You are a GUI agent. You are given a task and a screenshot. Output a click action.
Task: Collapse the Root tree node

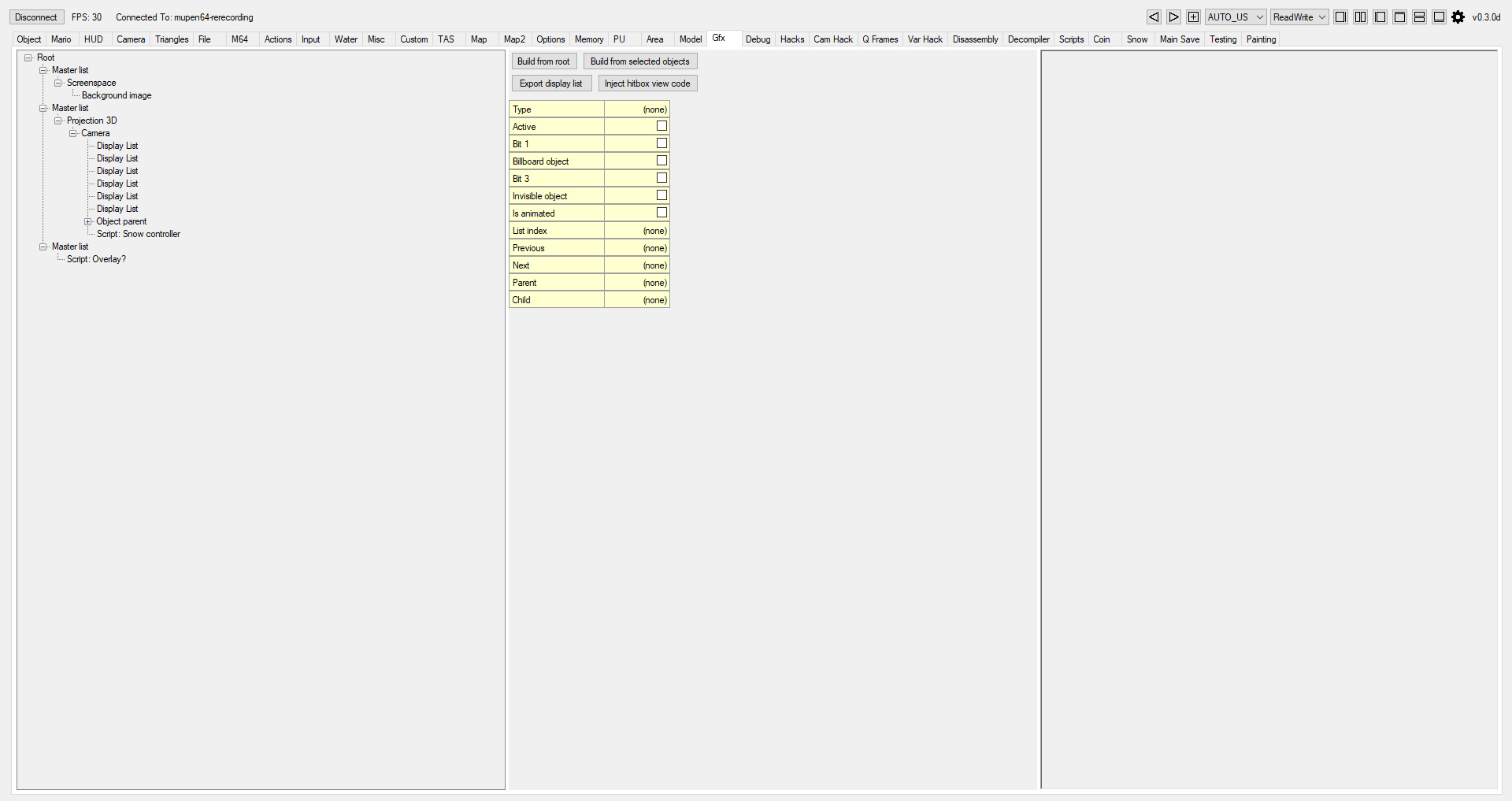tap(28, 57)
